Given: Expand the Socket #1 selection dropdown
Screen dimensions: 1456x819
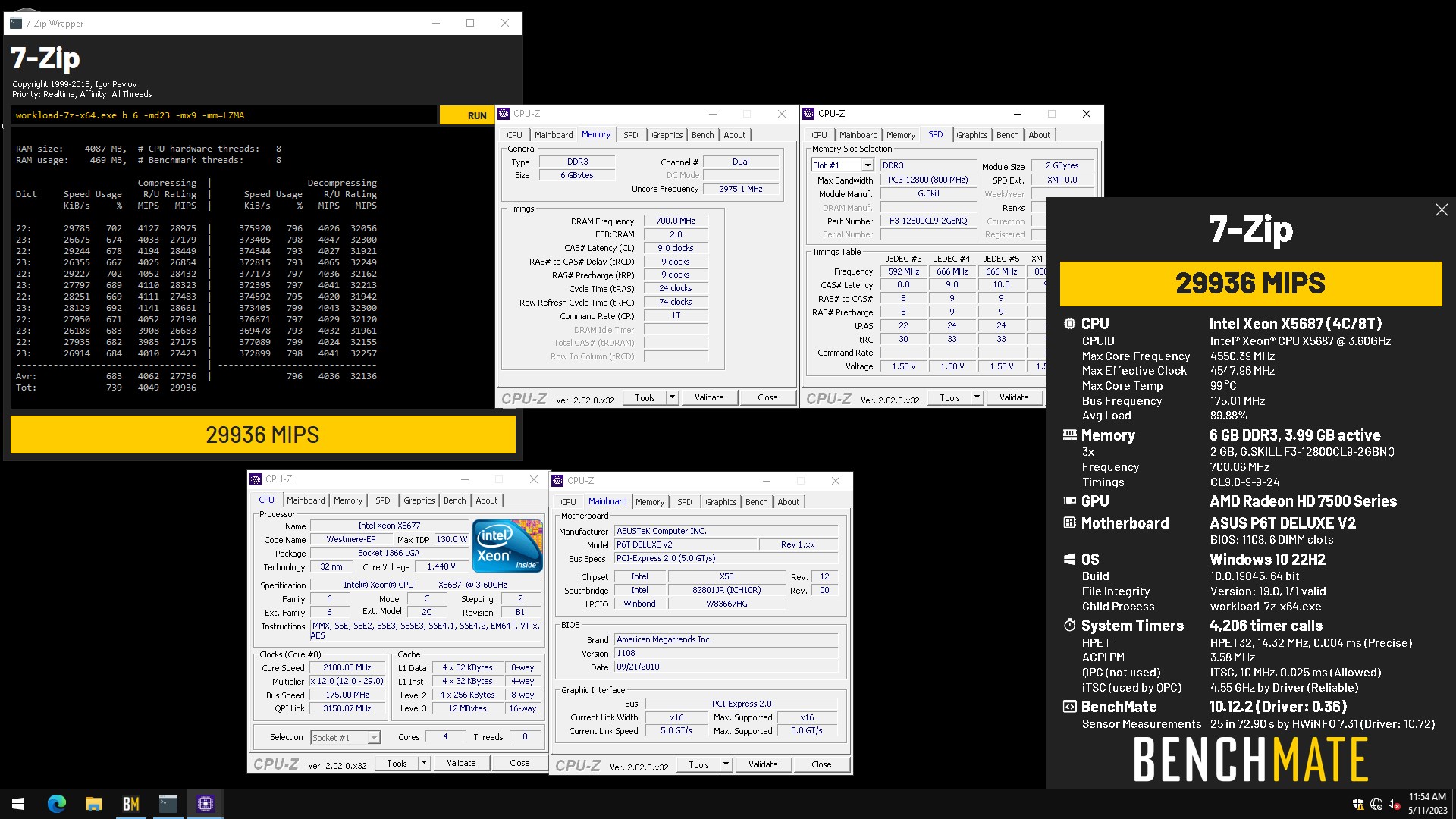Looking at the screenshot, I should point(374,738).
